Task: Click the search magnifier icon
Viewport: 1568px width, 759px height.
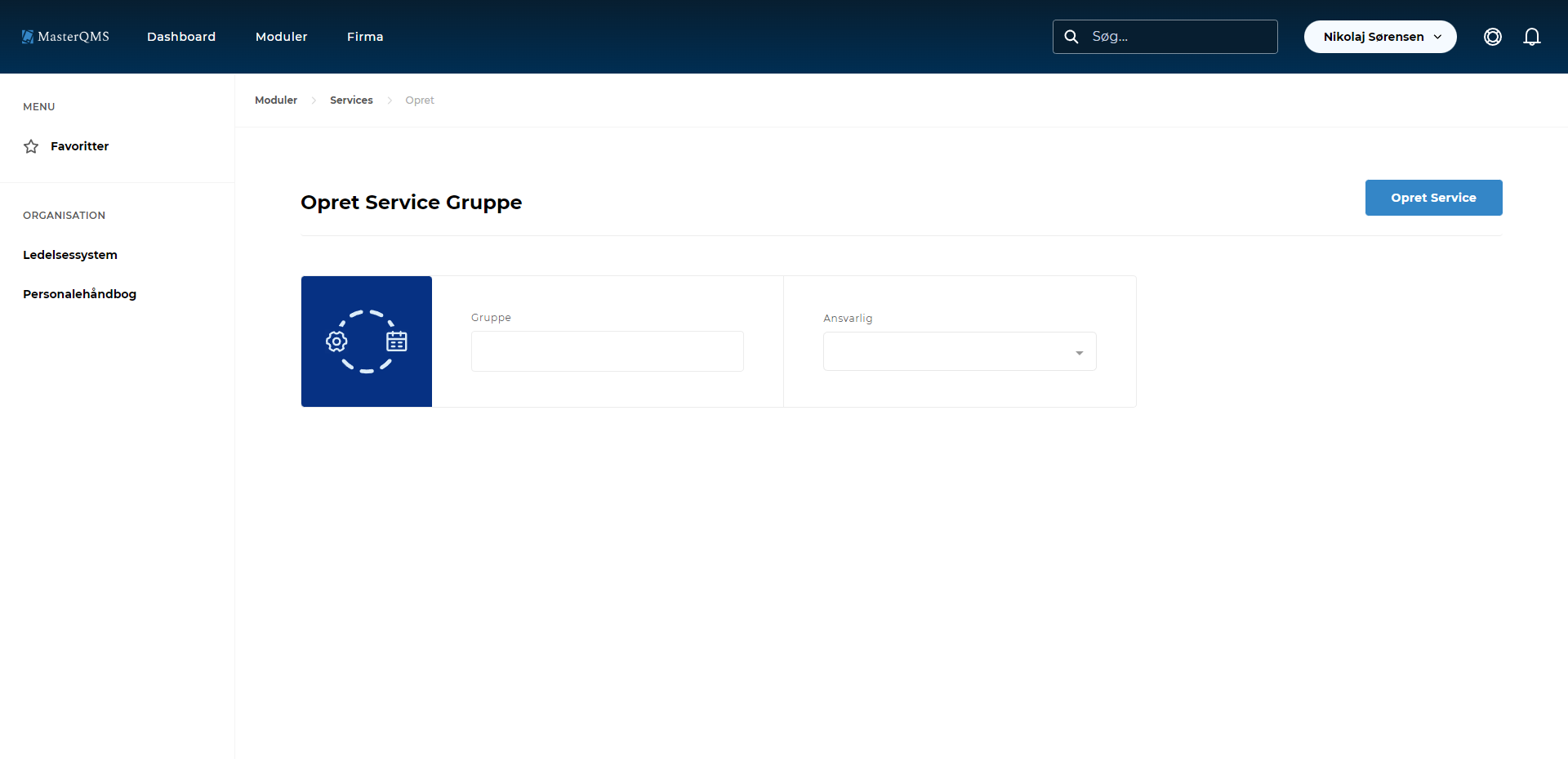Action: tap(1072, 36)
